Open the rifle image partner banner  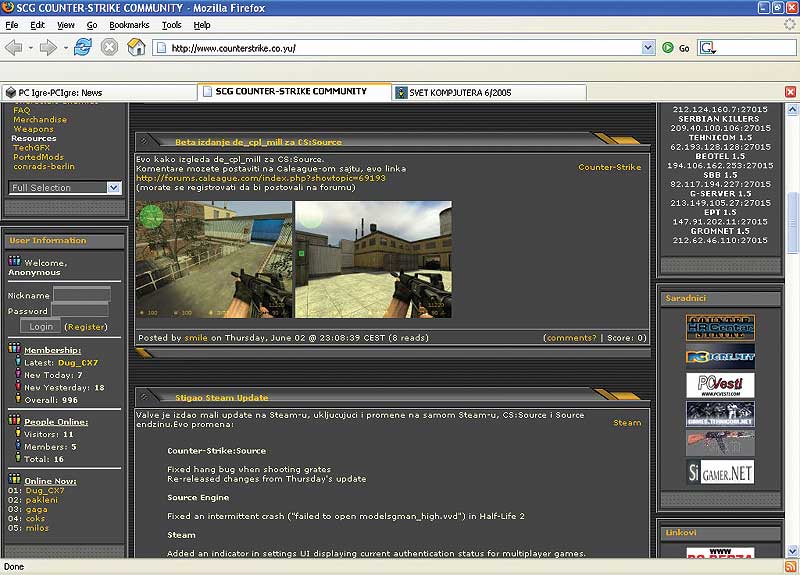720,443
